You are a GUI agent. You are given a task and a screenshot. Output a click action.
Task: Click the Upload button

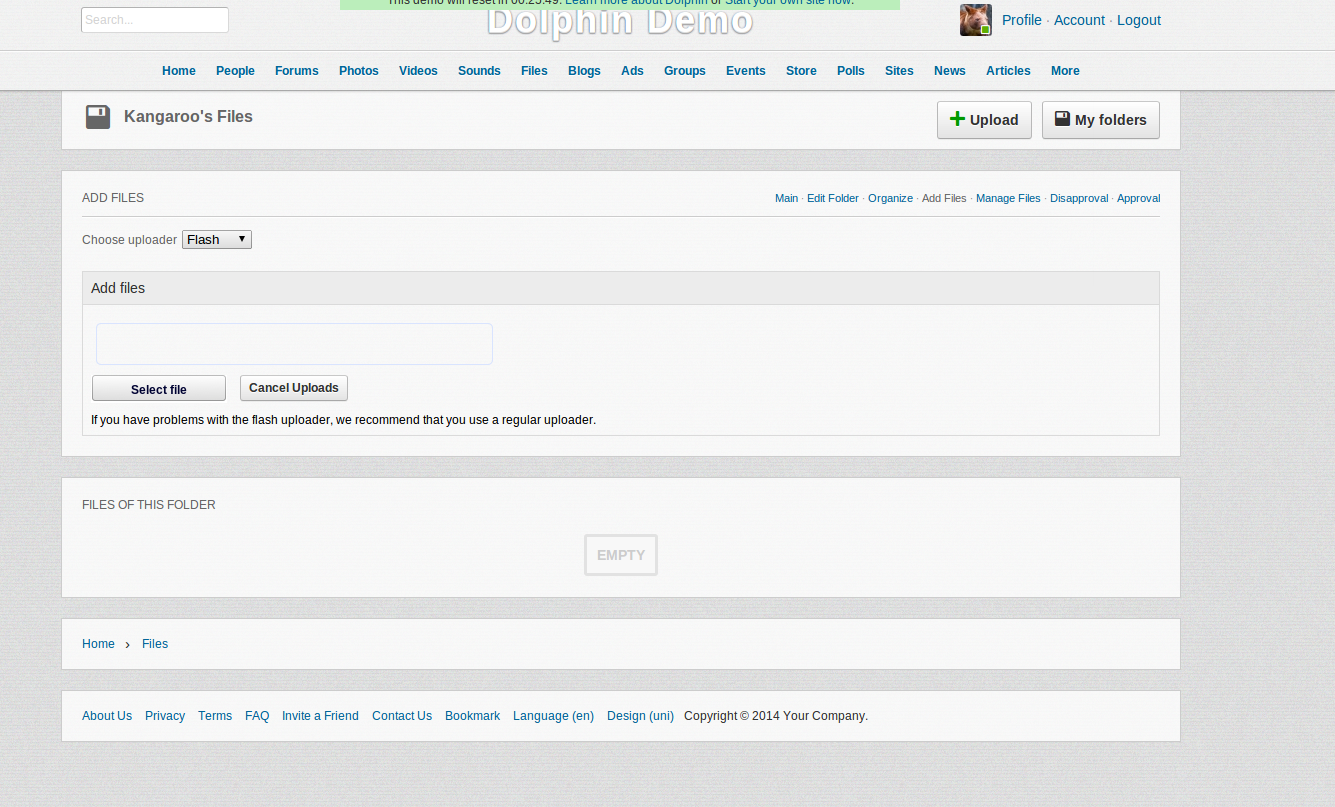(x=984, y=120)
